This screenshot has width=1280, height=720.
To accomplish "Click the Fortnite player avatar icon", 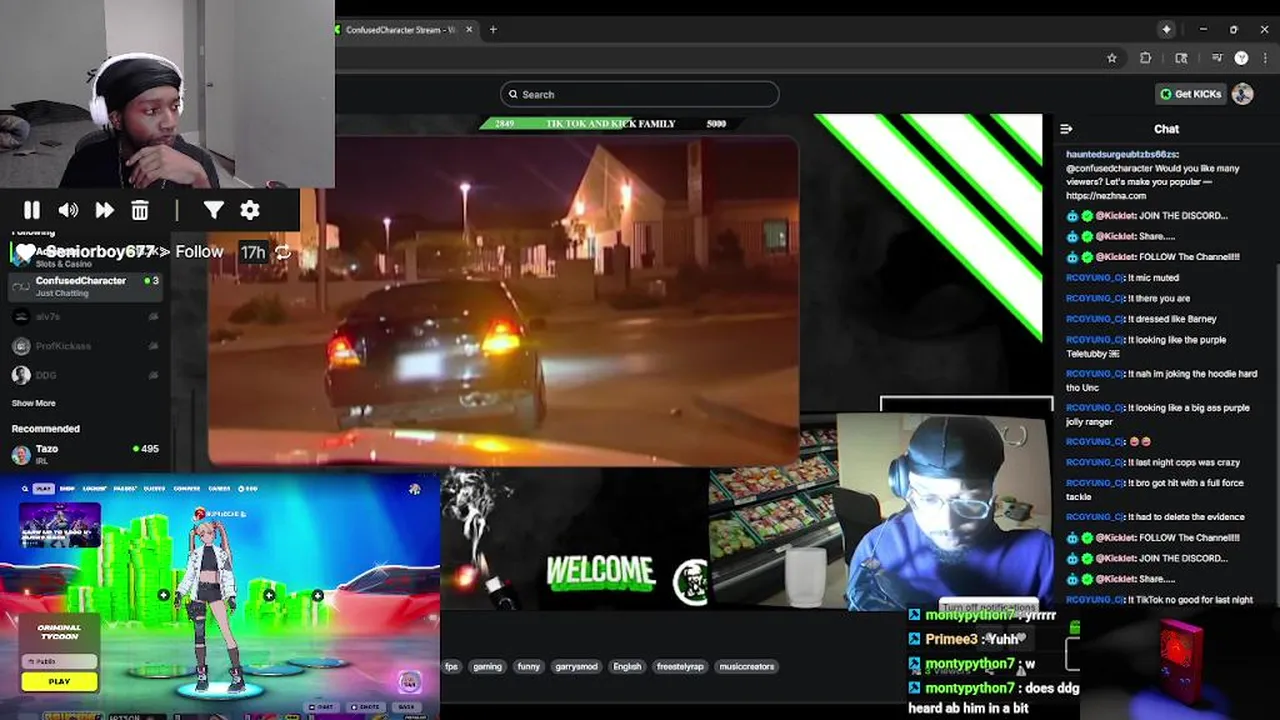I will point(414,489).
